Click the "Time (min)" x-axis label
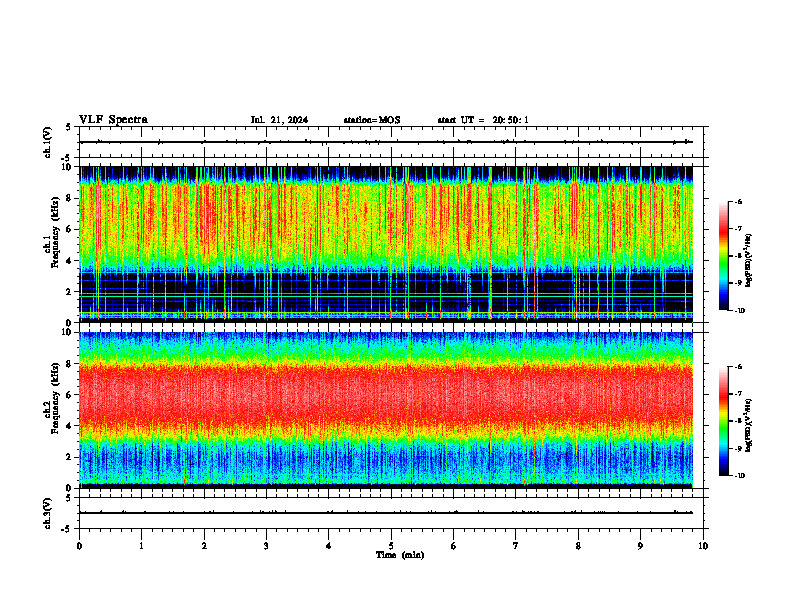Viewport: 792px width, 612px height. point(400,555)
